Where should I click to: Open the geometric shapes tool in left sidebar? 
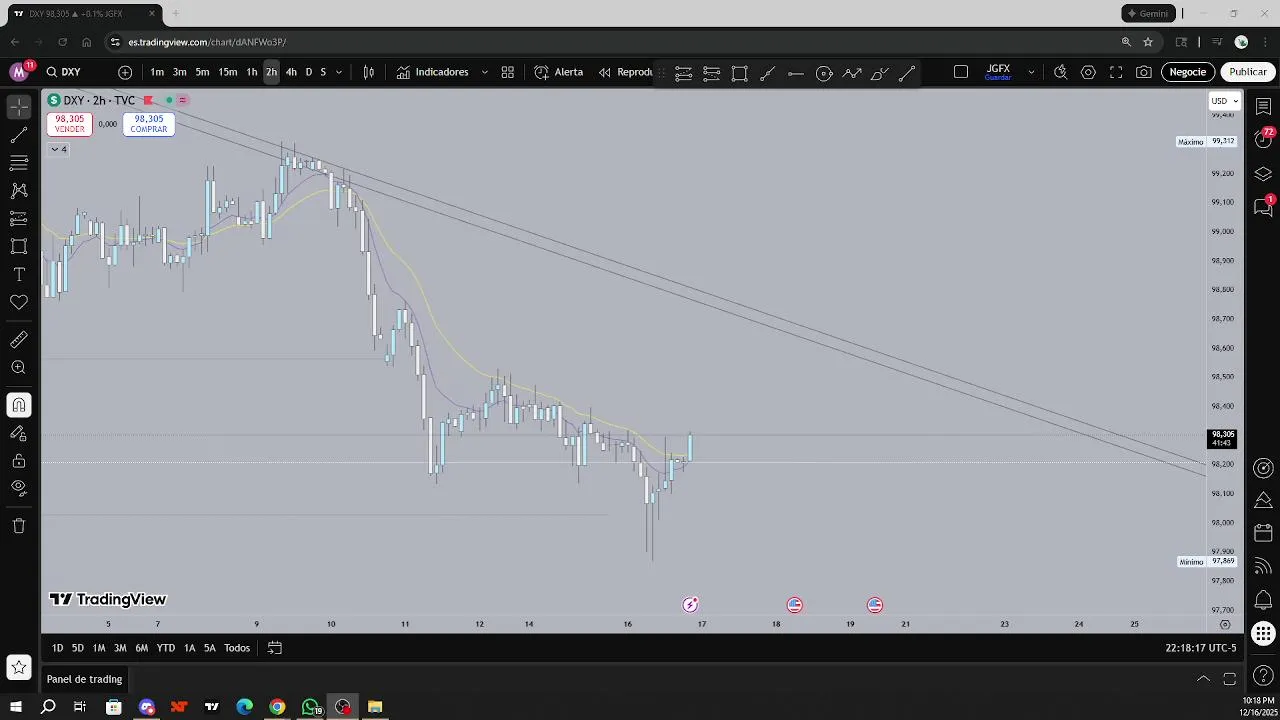[19, 246]
